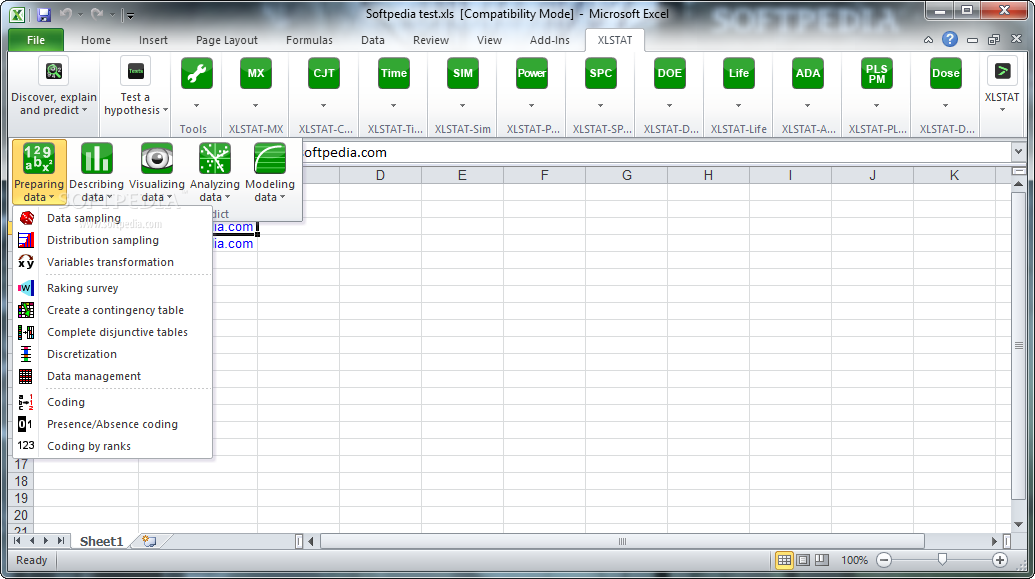Expand the Tools dropdown arrow
The height and width of the screenshot is (579, 1035).
197,106
